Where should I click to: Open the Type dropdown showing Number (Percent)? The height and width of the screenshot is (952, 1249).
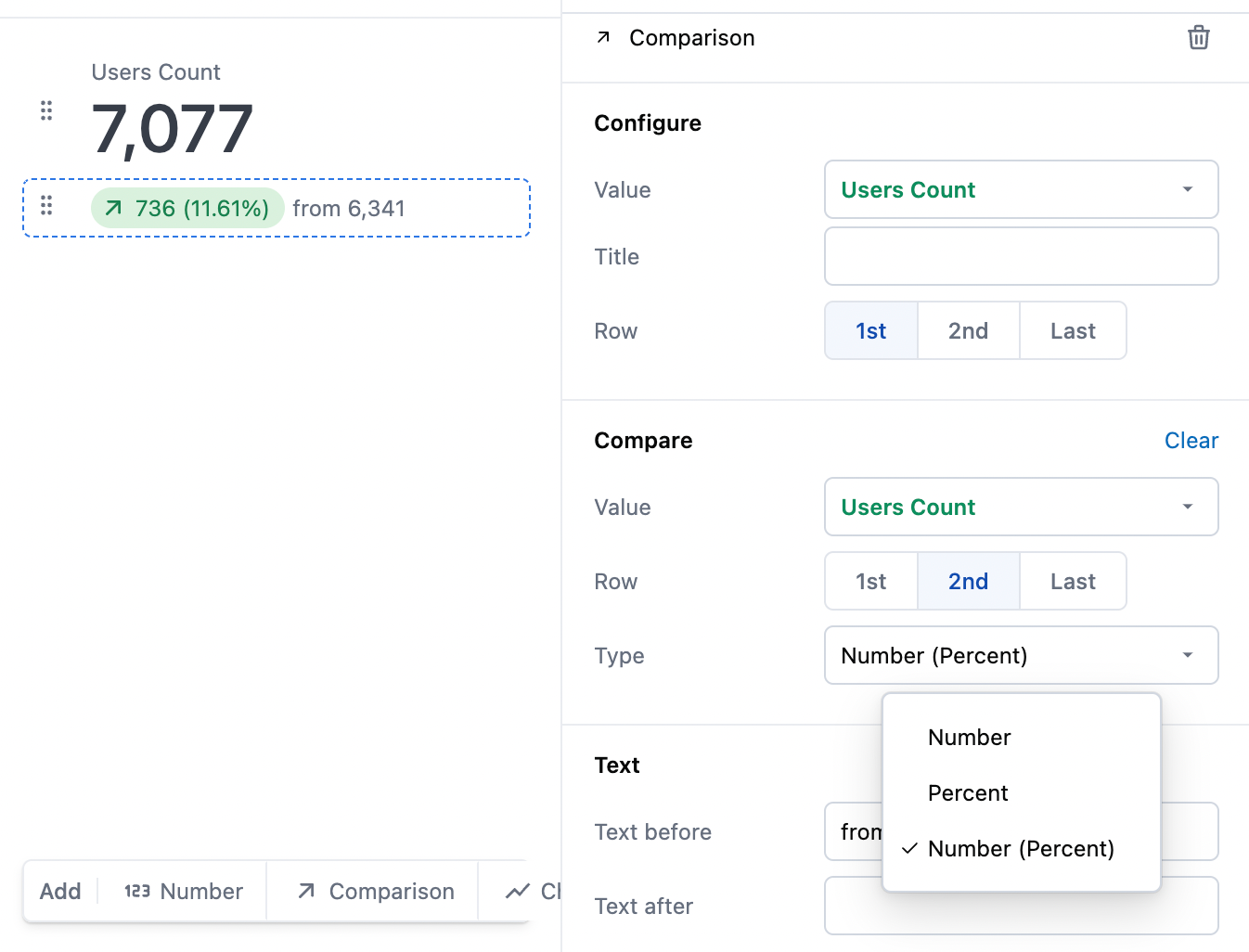[1021, 655]
